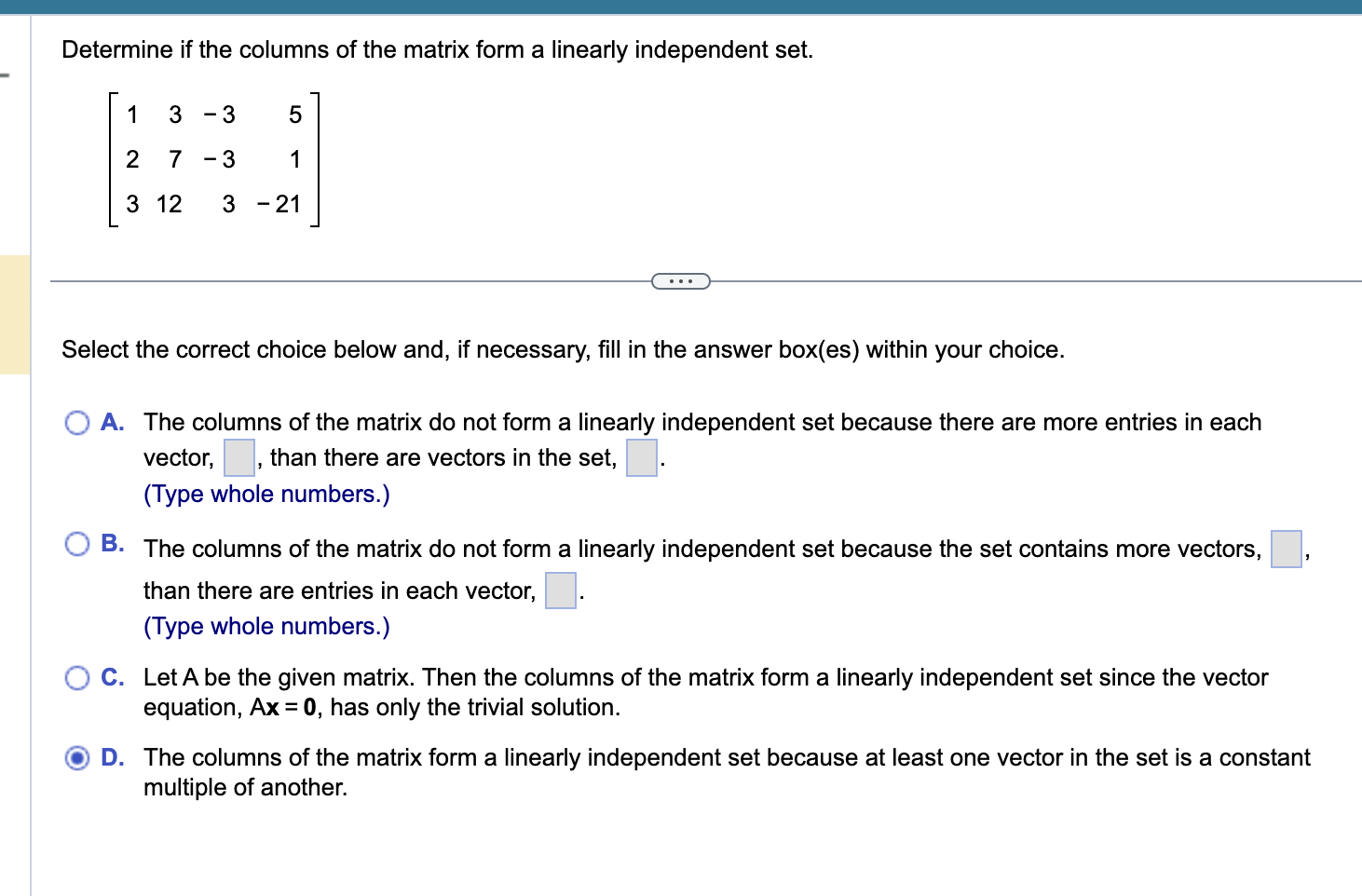
Task: Click the '(Type whole numbers.)' hint under choice B
Action: pos(266,626)
